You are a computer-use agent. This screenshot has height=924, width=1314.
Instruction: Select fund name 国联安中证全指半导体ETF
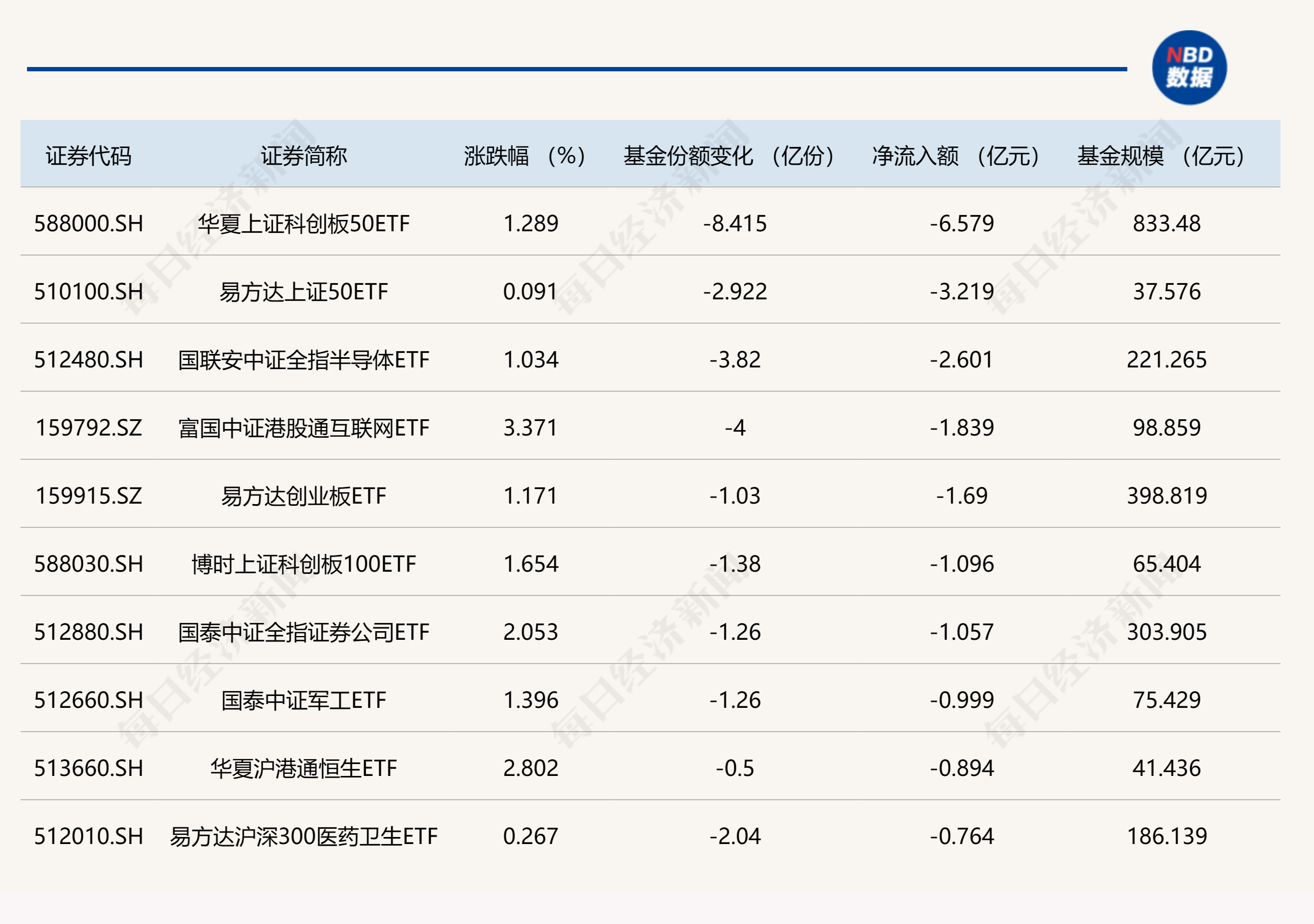pyautogui.click(x=304, y=359)
